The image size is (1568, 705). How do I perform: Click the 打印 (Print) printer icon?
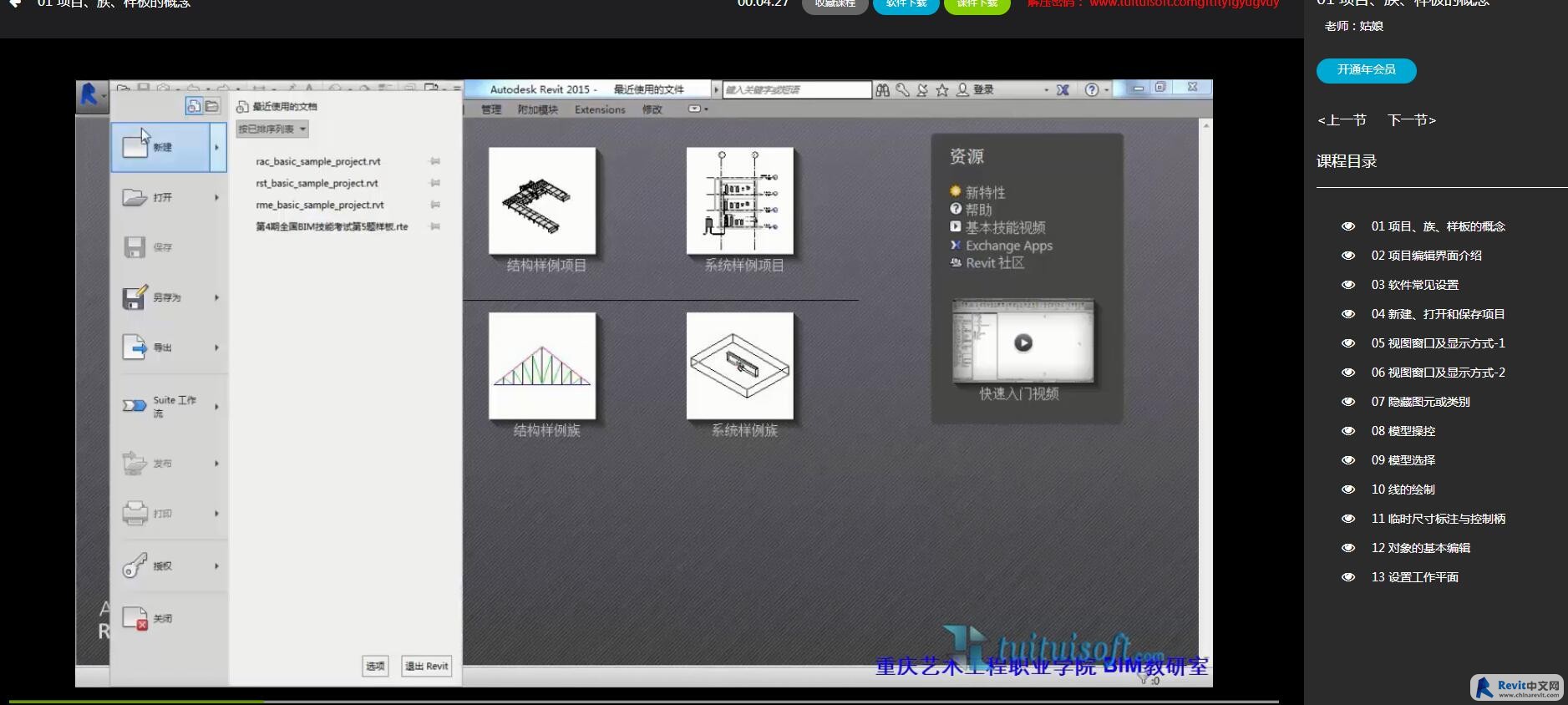pyautogui.click(x=134, y=513)
